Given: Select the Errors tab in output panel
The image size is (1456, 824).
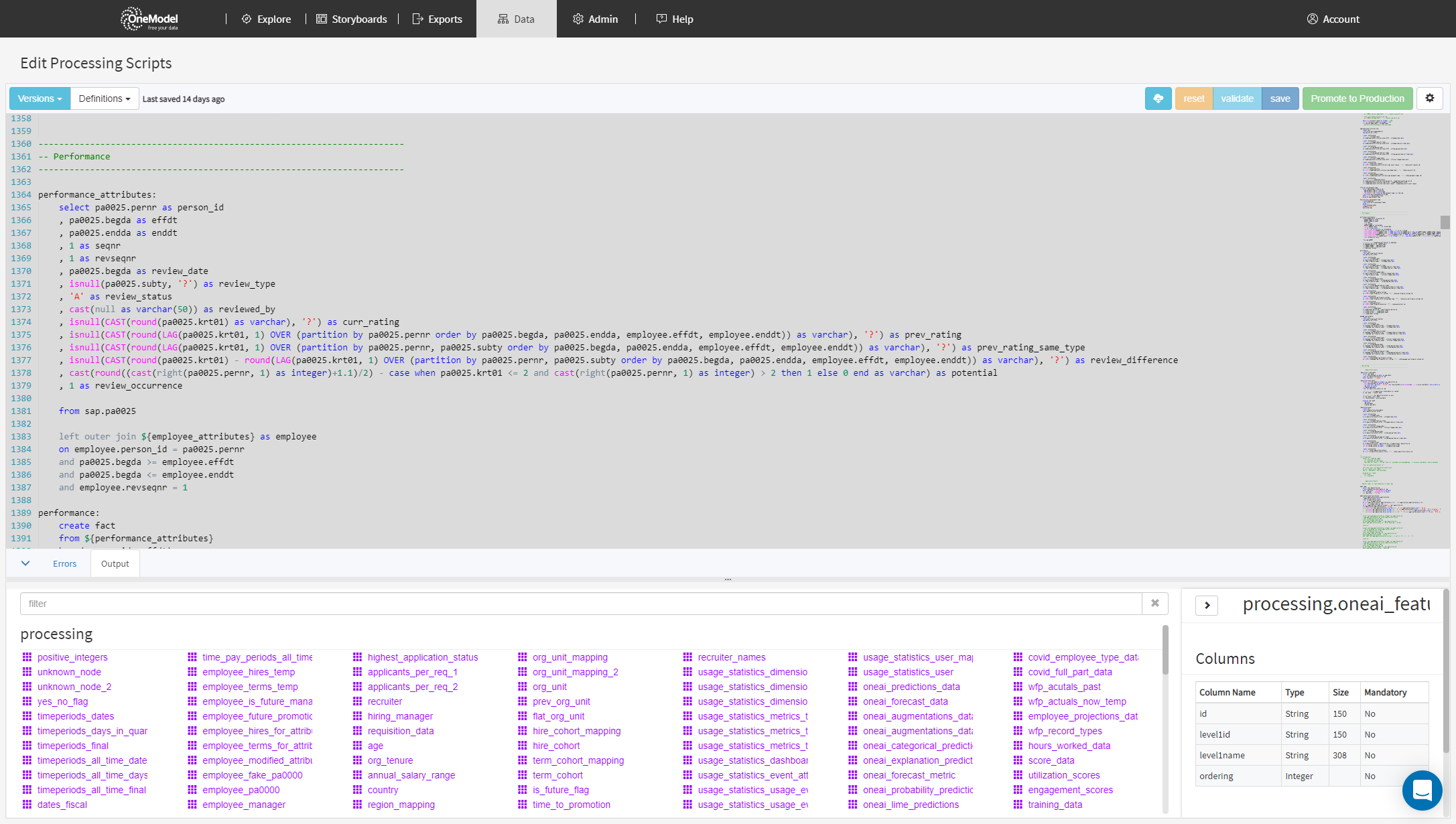Looking at the screenshot, I should coord(64,563).
